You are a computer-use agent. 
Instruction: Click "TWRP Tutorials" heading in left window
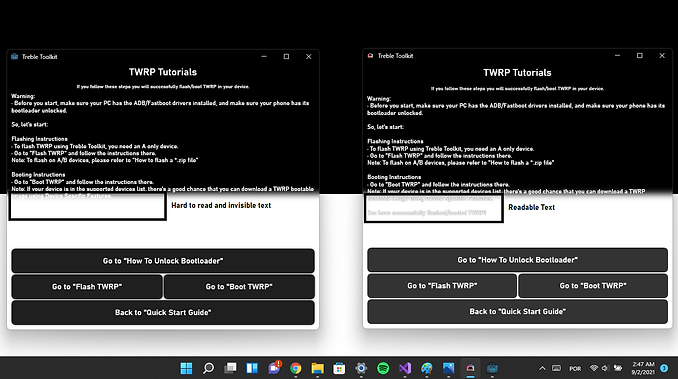point(163,72)
